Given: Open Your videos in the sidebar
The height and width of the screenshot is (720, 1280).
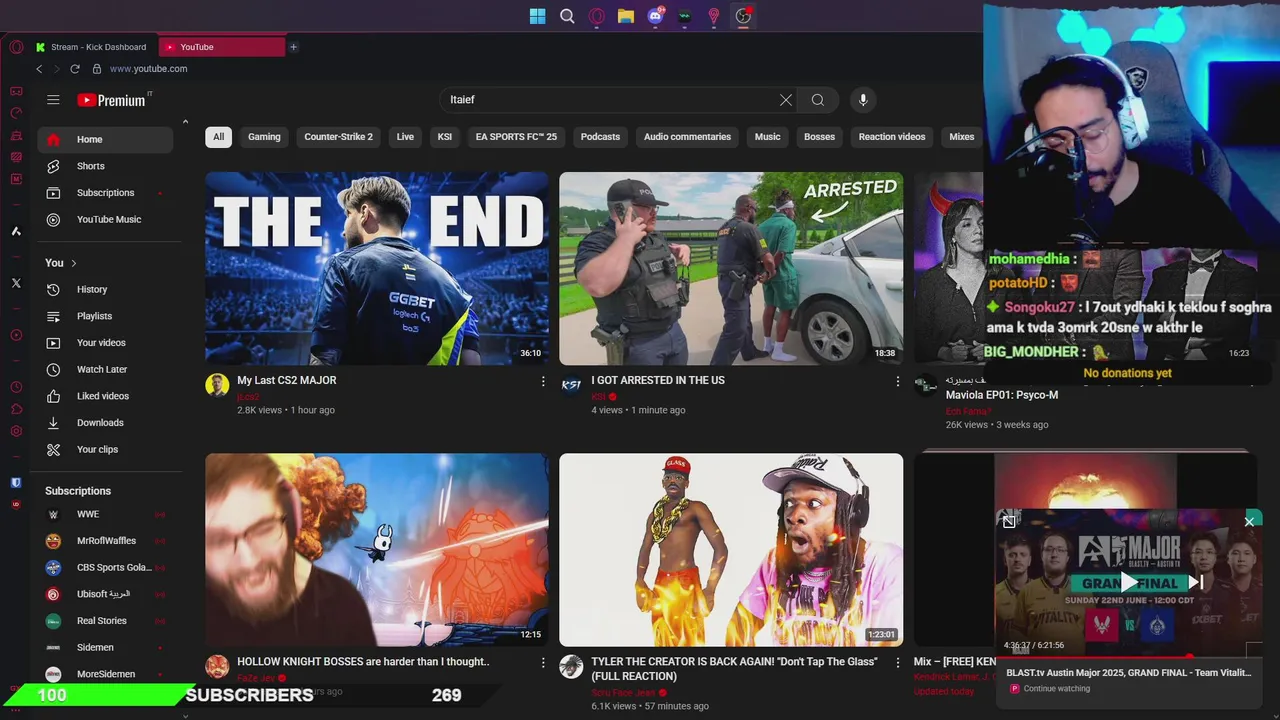Looking at the screenshot, I should 105,343.
